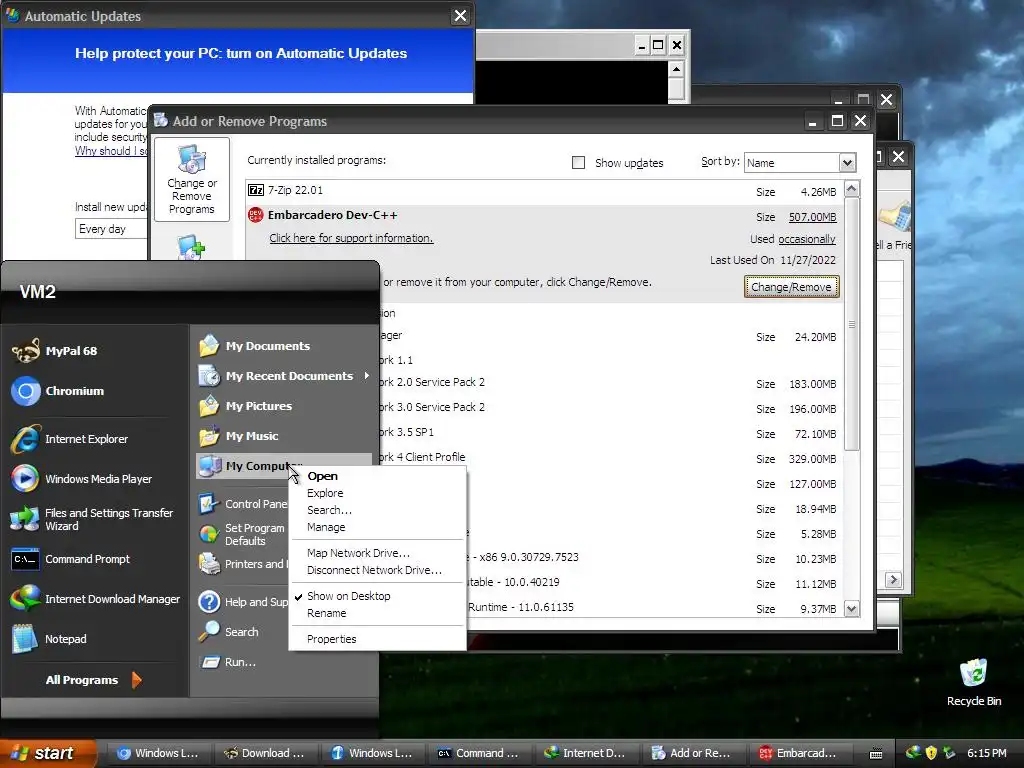
Task: Expand All Programs arrow
Action: (136, 680)
